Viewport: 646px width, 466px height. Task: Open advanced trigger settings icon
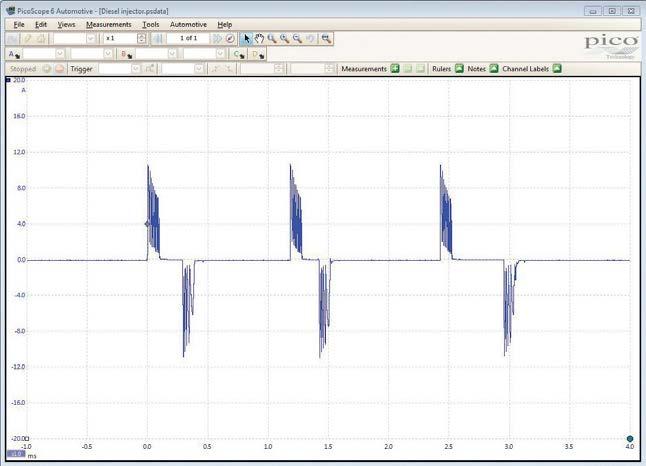(150, 68)
